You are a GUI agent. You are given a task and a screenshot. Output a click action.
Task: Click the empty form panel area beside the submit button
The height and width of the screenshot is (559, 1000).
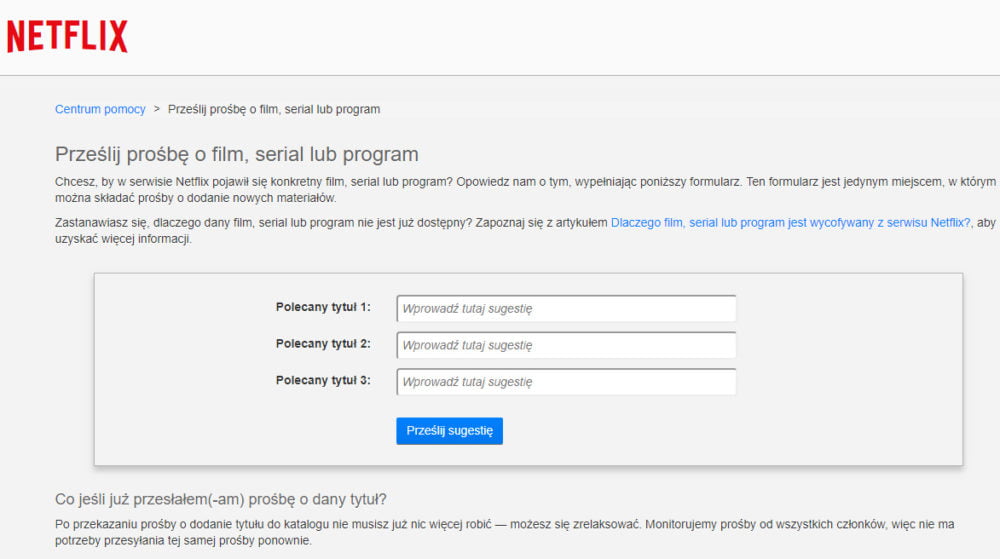[700, 431]
